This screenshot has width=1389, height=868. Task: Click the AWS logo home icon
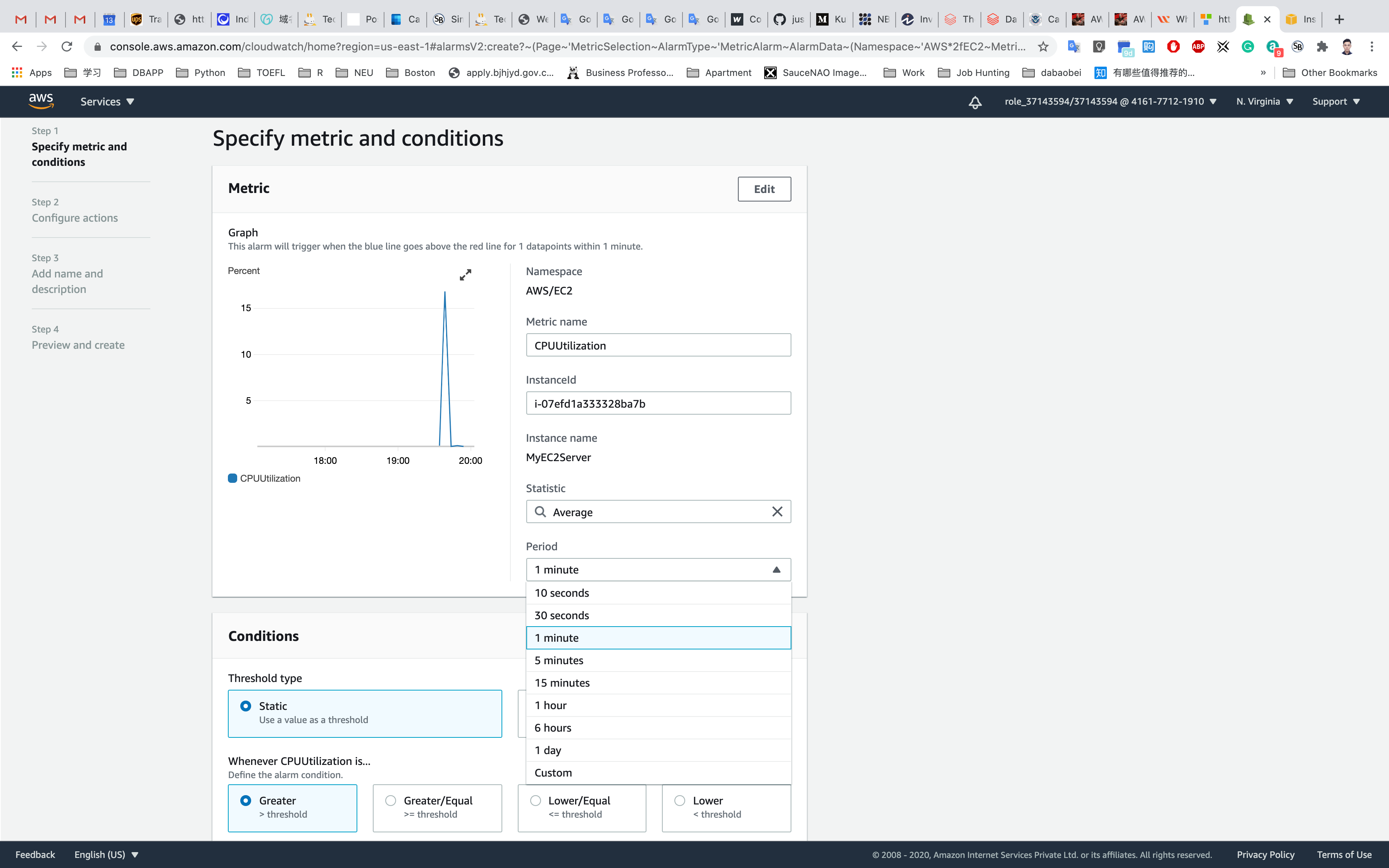pos(41,101)
